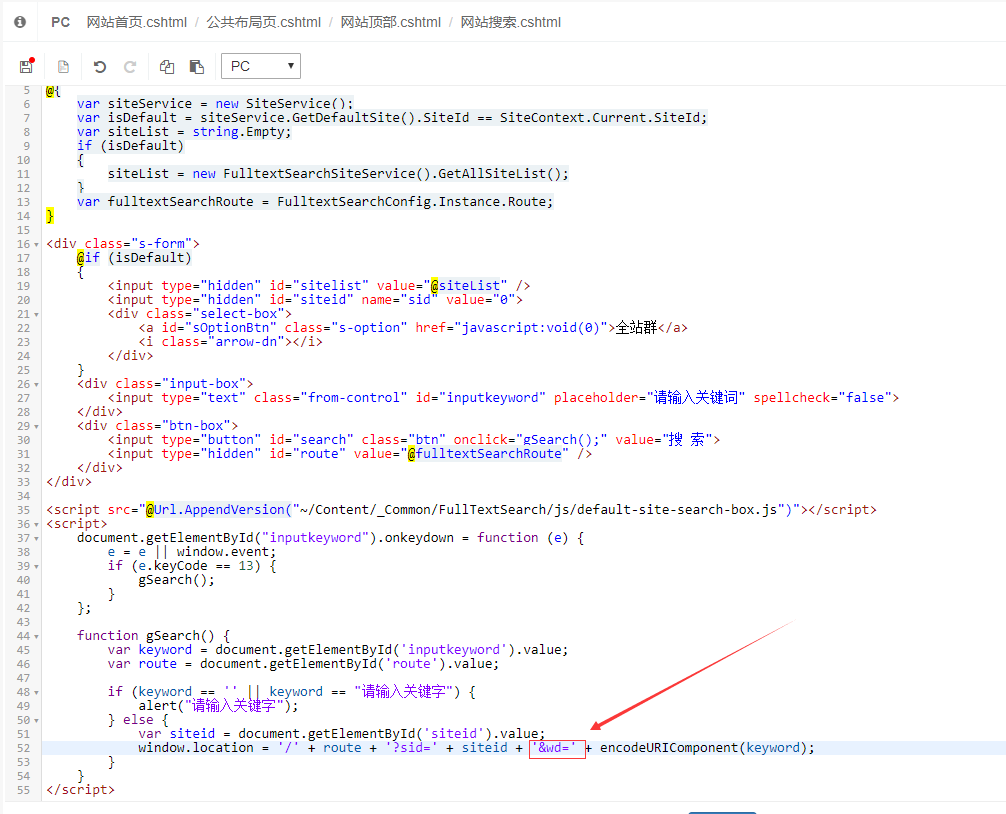Open the PC device dropdown
Image resolution: width=1006 pixels, height=814 pixels.
(x=260, y=67)
